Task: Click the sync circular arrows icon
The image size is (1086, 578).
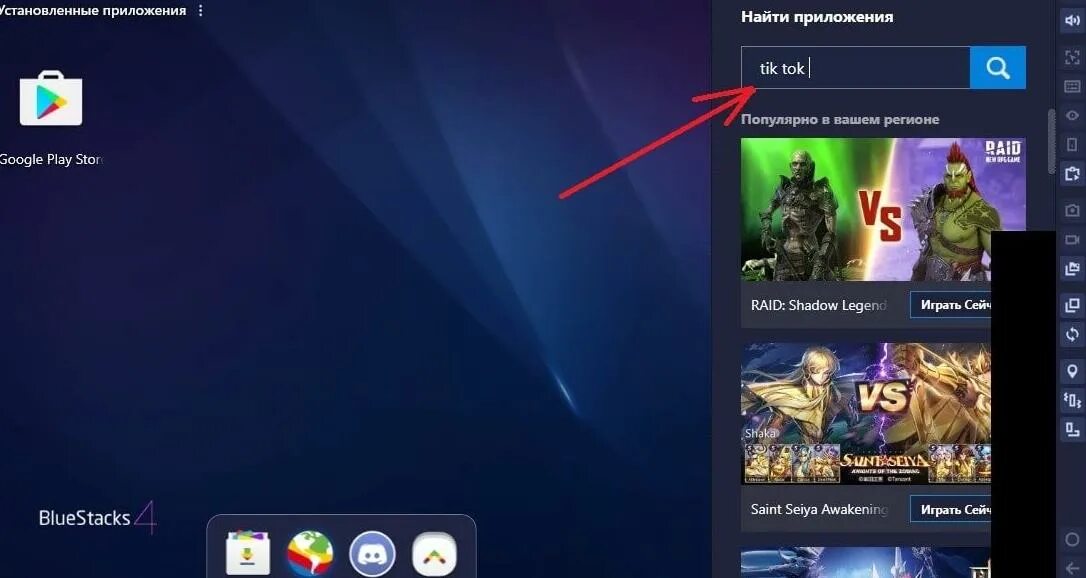Action: 1071,334
